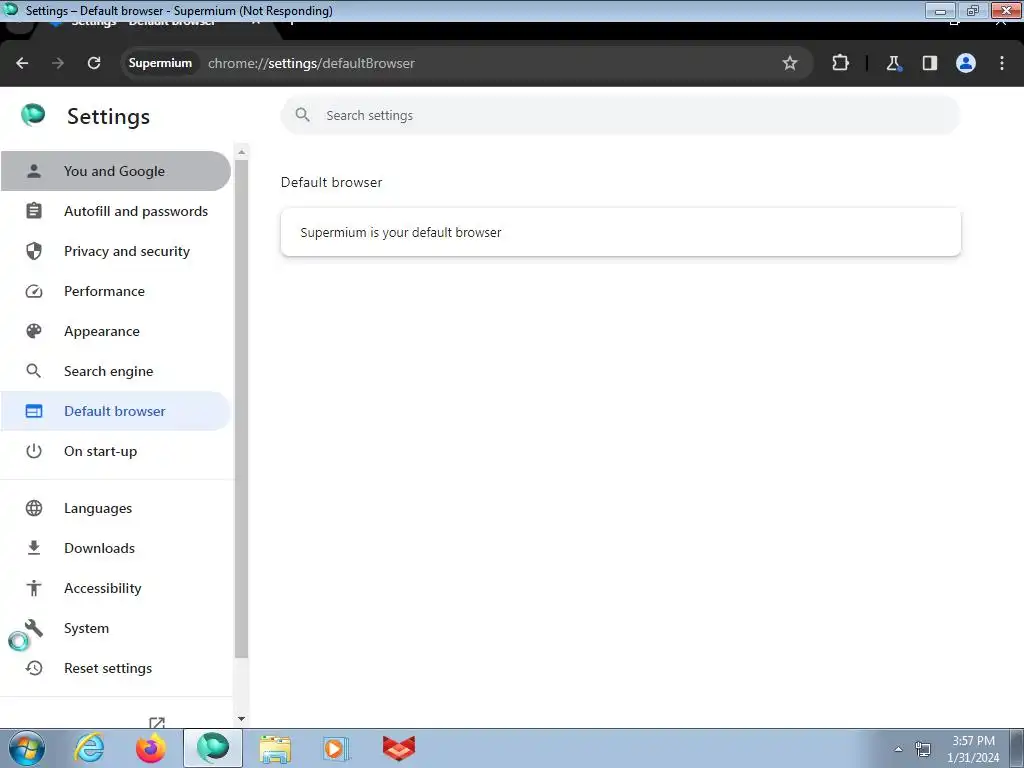This screenshot has width=1024, height=768.
Task: Launch Internet Explorer from taskbar
Action: click(x=89, y=748)
